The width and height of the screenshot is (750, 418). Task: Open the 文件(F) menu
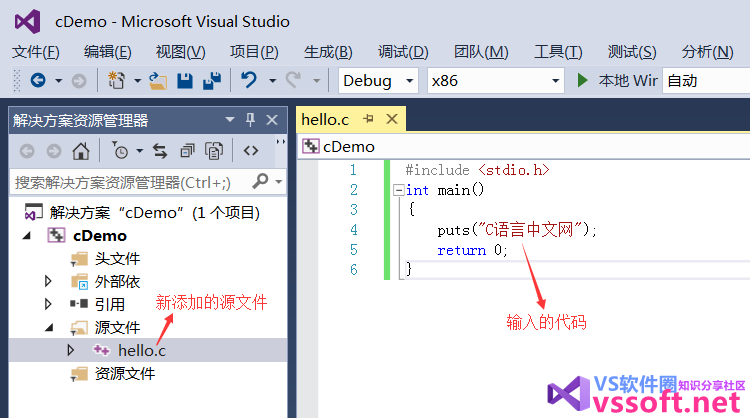click(x=36, y=52)
